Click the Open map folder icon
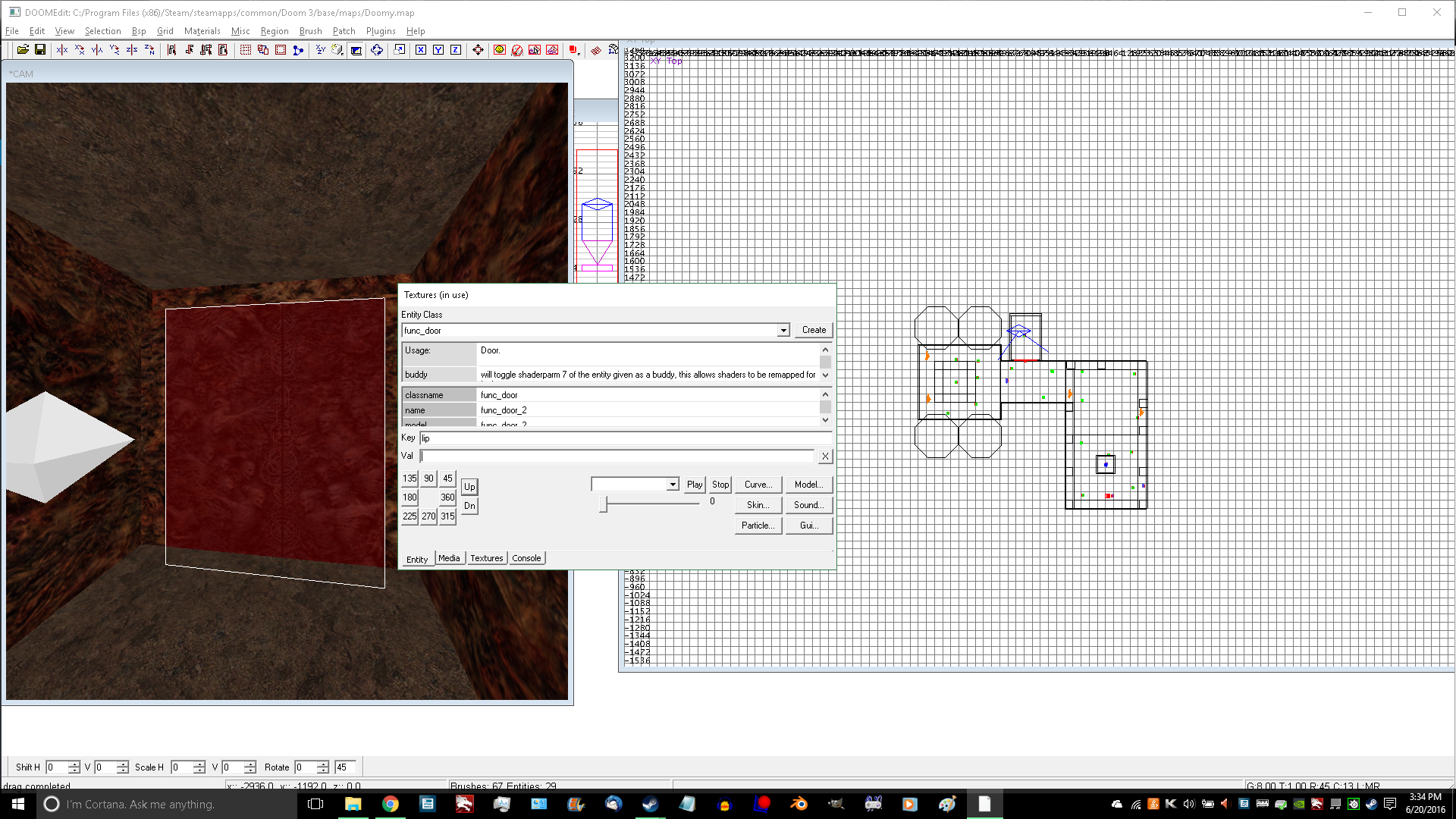Viewport: 1456px width, 819px height. [23, 50]
